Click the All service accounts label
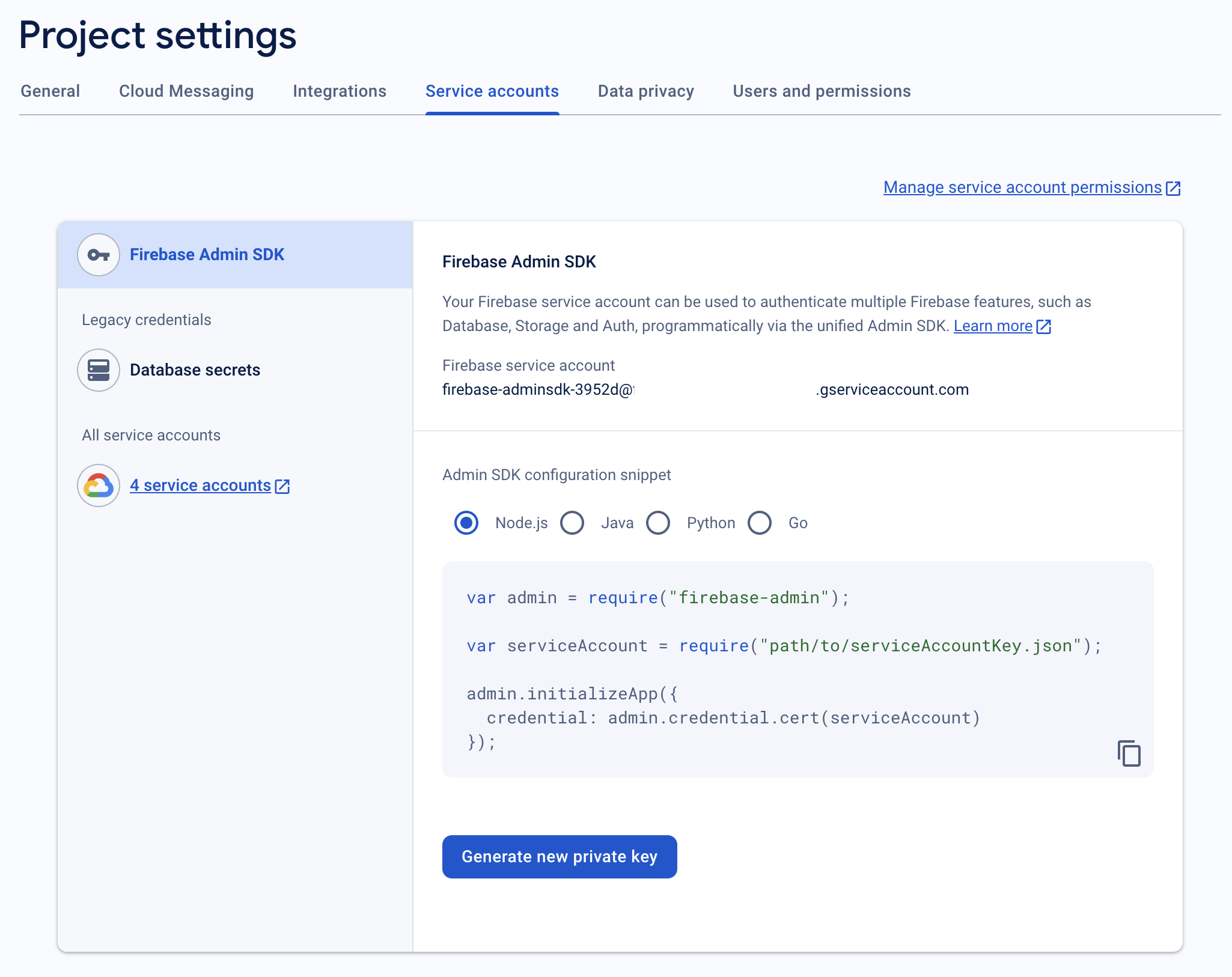 pos(151,435)
